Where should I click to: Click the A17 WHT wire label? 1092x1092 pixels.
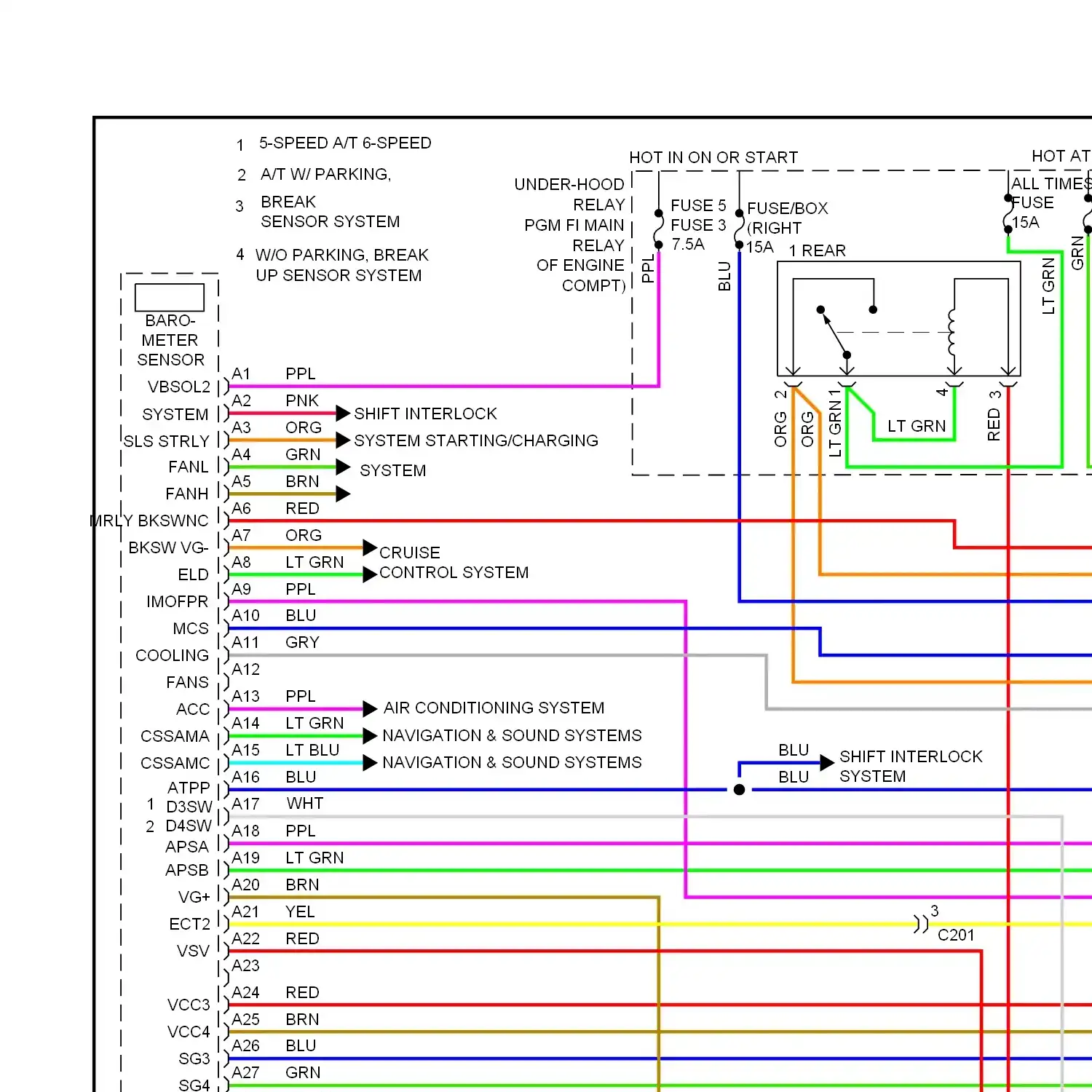305,804
